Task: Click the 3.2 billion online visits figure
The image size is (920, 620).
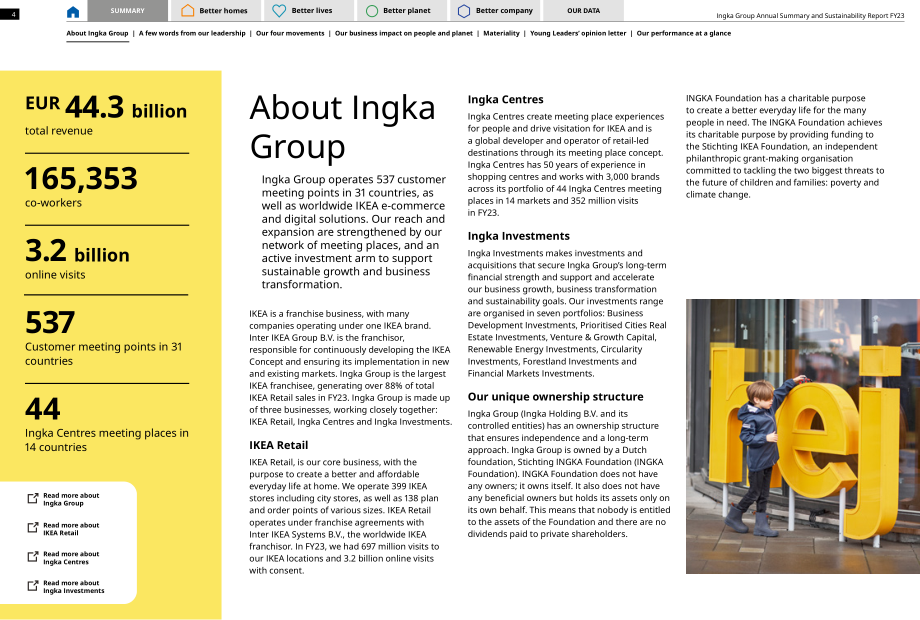Action: pos(77,252)
